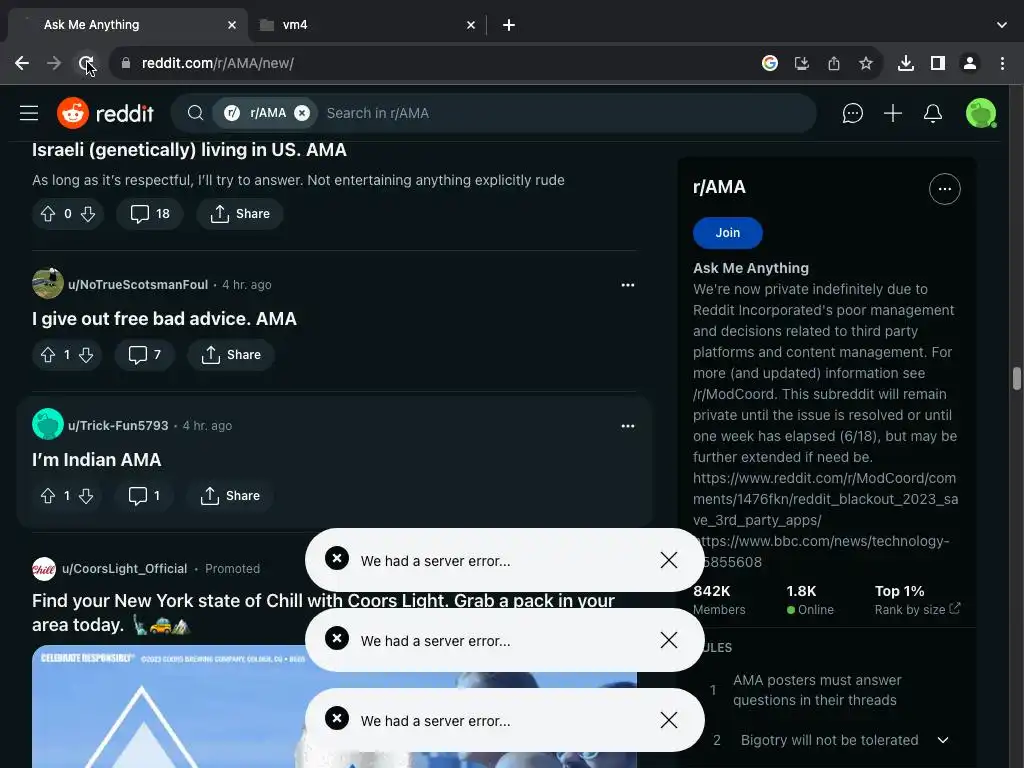1024x768 pixels.
Task: Reload the current page
Action: 86,63
